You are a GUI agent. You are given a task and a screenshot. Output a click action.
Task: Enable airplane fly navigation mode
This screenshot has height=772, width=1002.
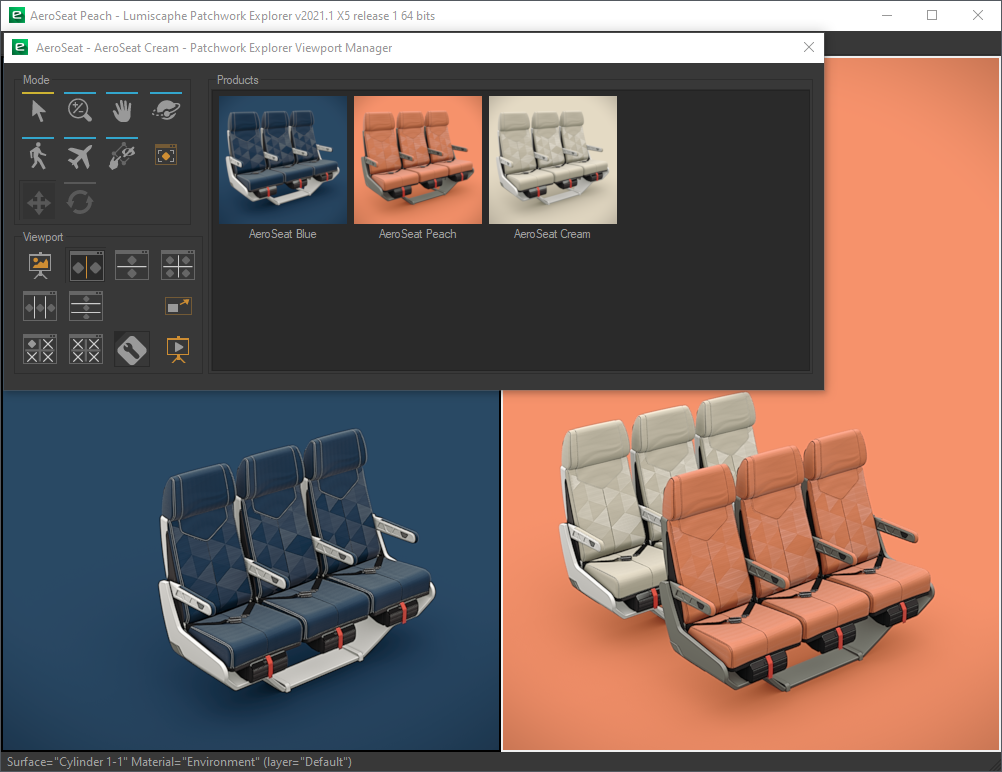(x=80, y=156)
